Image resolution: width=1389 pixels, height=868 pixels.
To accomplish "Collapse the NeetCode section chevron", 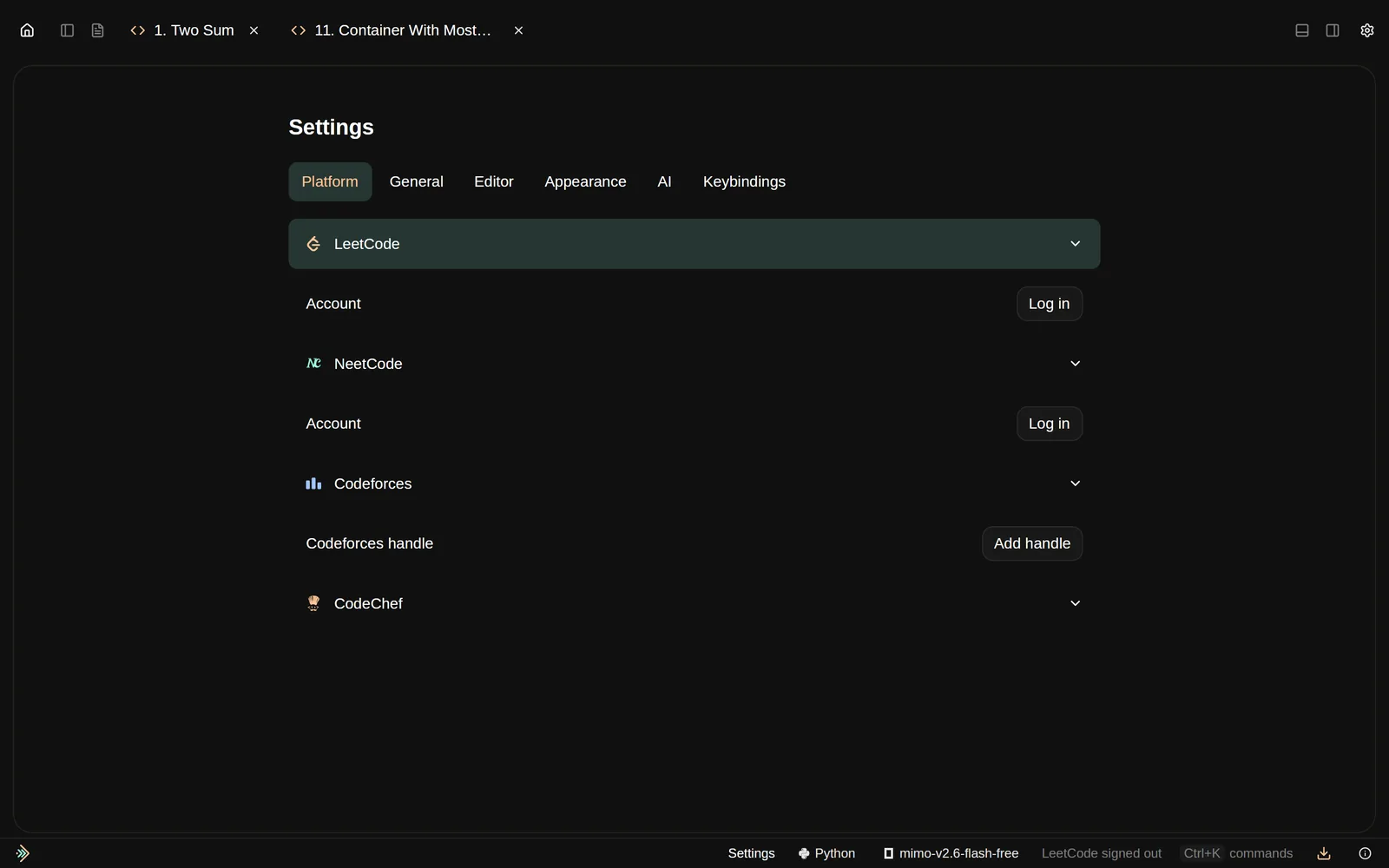I will [x=1075, y=364].
